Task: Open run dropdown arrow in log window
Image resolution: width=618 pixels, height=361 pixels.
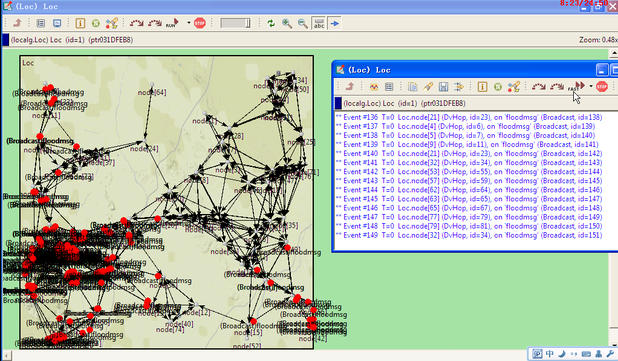Action: (x=591, y=86)
